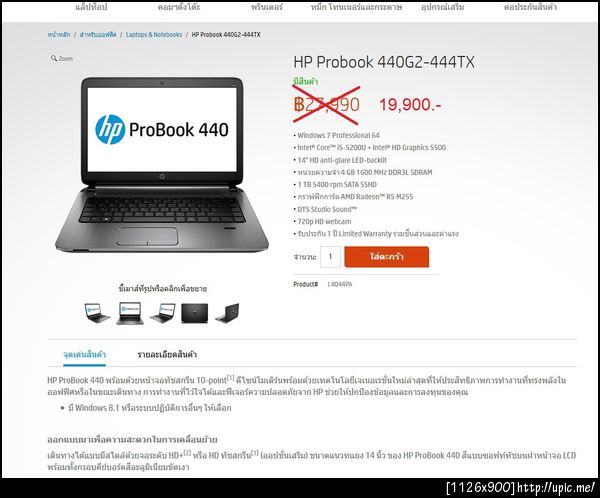Go to หน้าหลัก breadcrumb link
Viewport: 600px width, 498px height.
point(59,34)
